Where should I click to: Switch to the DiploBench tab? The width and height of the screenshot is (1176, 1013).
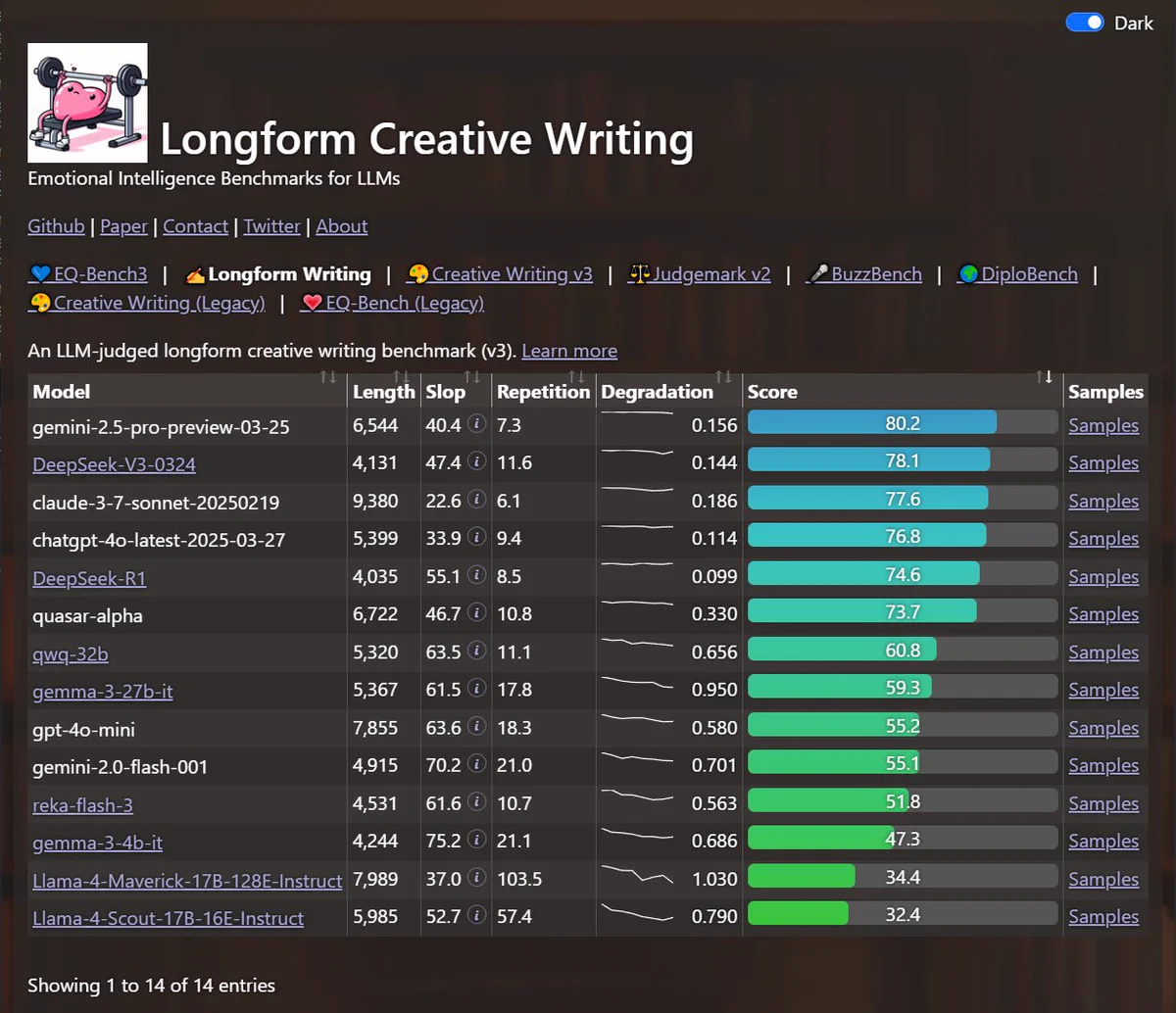pyautogui.click(x=1017, y=274)
